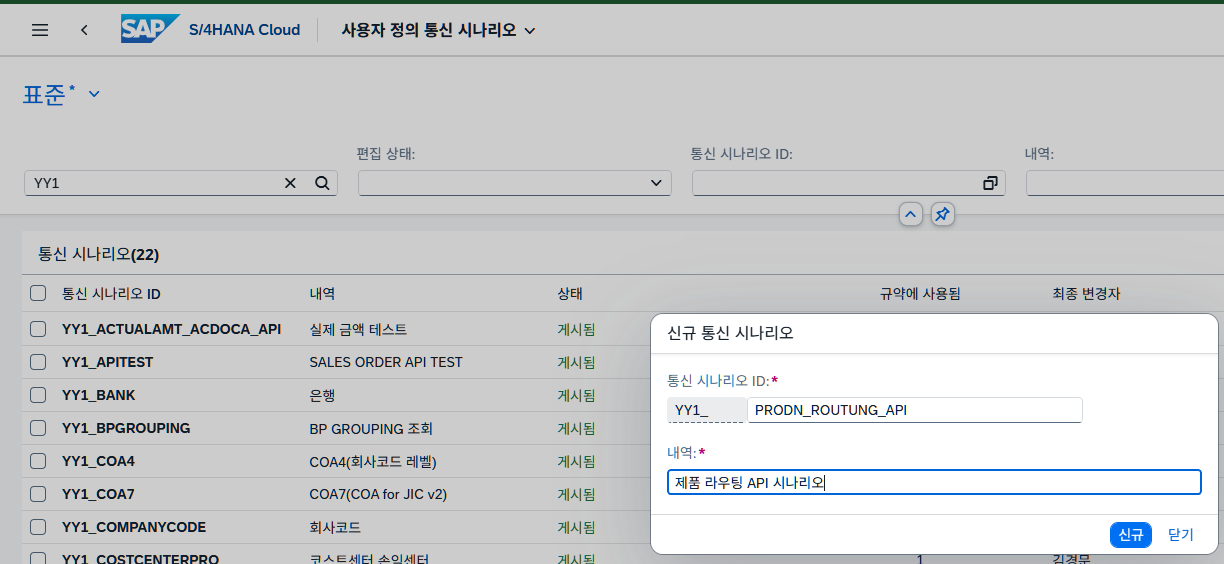Select checkbox for YY1_COA7 row
The width and height of the screenshot is (1224, 564).
38,494
